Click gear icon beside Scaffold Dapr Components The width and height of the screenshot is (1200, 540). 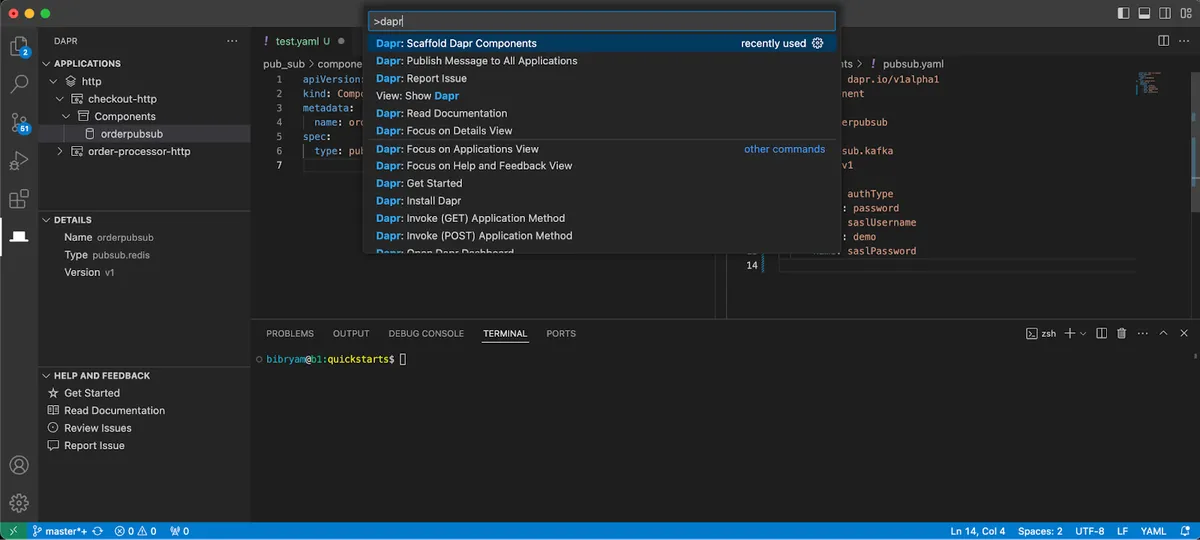point(817,44)
